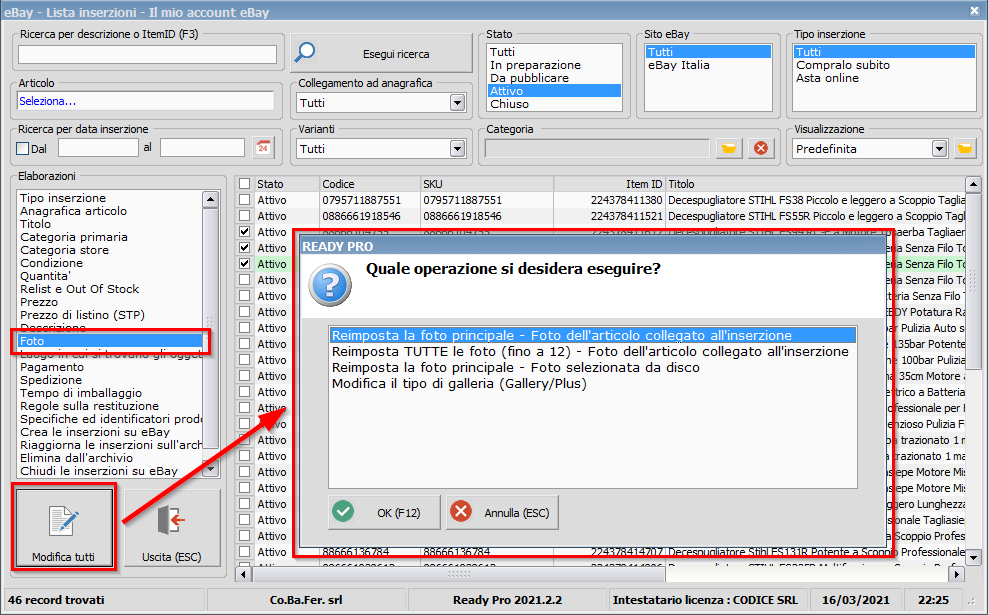The image size is (989, 615).
Task: Close the eBay Lista inserzioni window
Action: point(974,11)
